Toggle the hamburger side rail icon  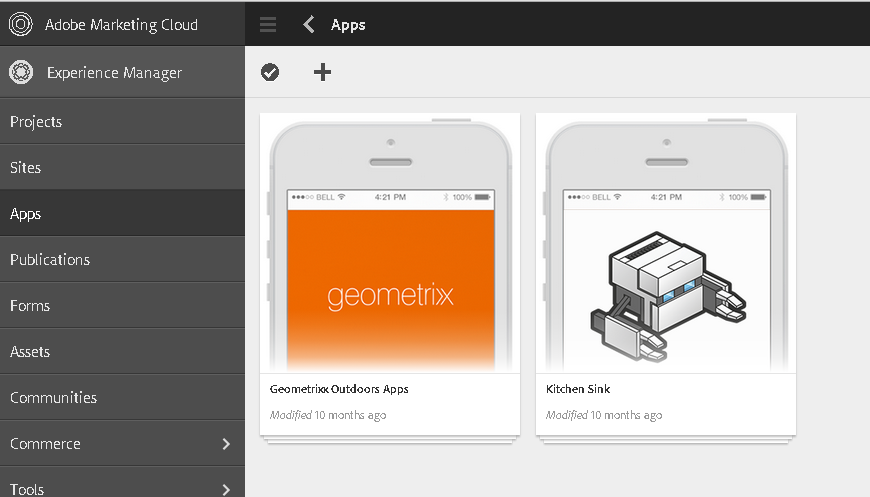click(268, 24)
